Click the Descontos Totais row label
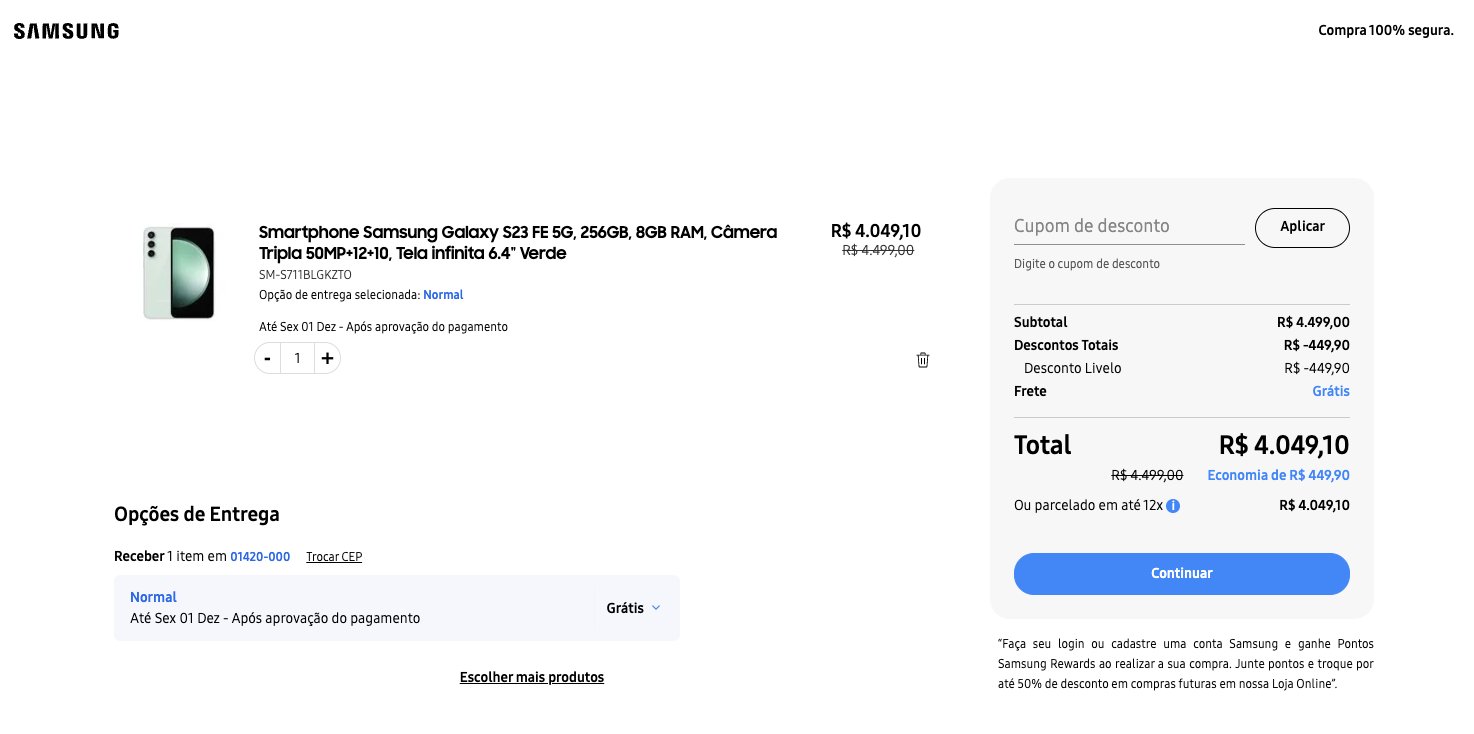 click(1066, 346)
